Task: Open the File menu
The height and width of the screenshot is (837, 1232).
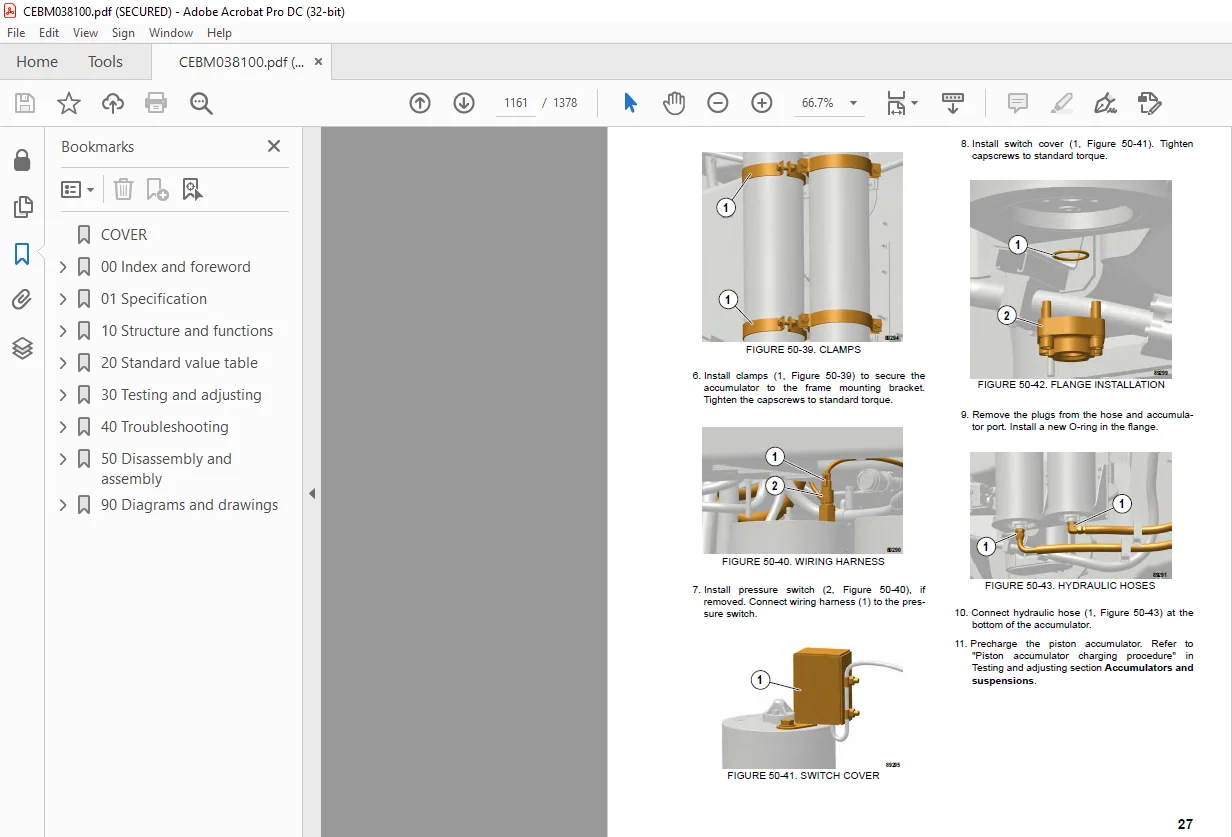Action: tap(16, 33)
